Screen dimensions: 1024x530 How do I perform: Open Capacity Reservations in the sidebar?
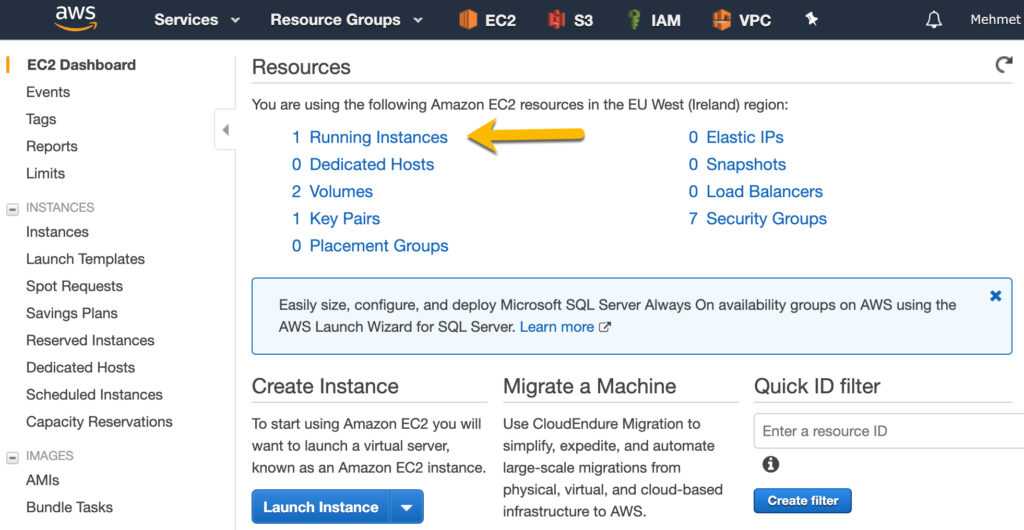pyautogui.click(x=99, y=422)
